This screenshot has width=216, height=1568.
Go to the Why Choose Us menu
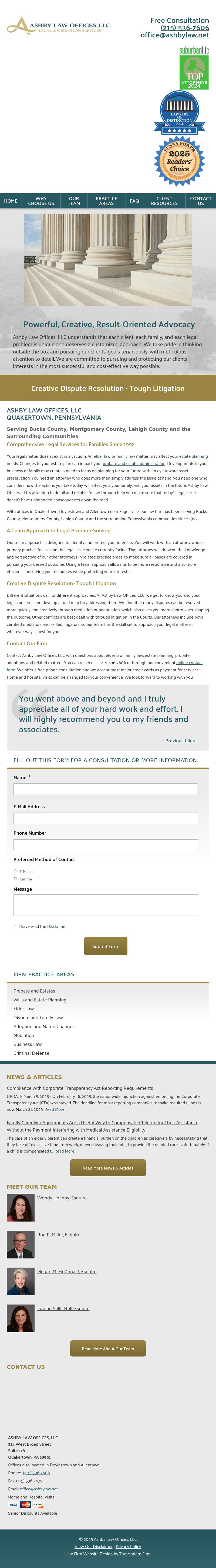pyautogui.click(x=41, y=201)
